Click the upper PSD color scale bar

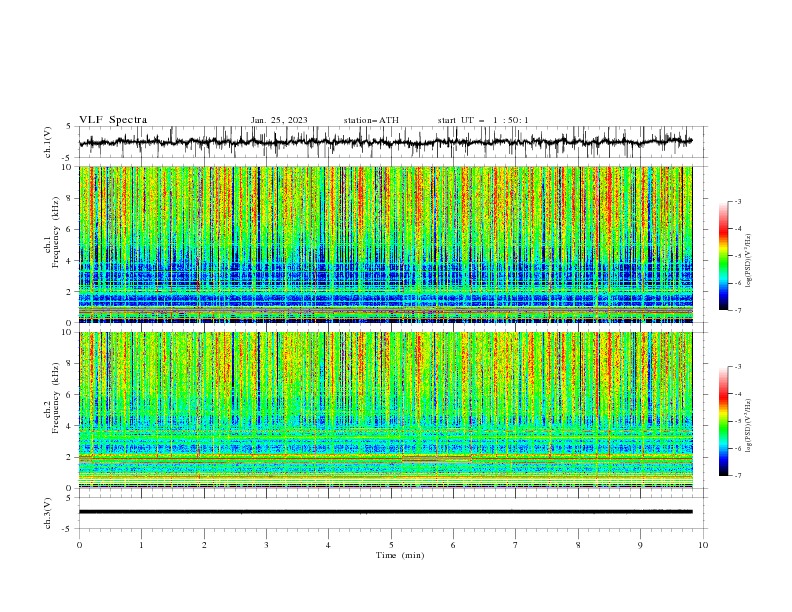[x=724, y=256]
